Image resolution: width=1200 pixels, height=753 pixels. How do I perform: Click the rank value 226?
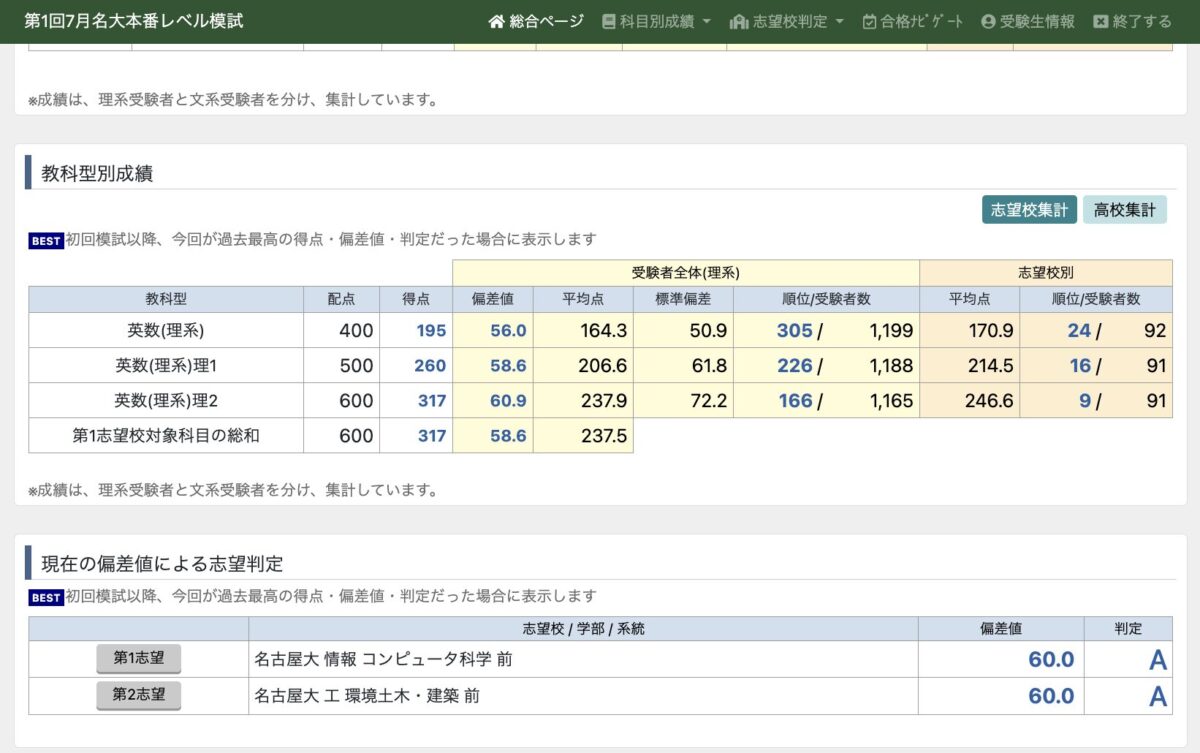[794, 366]
